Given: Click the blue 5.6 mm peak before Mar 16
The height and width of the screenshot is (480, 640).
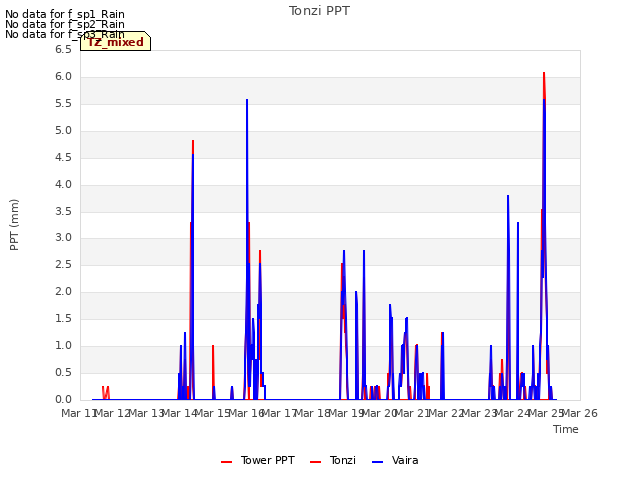Looking at the screenshot, I should tap(247, 100).
